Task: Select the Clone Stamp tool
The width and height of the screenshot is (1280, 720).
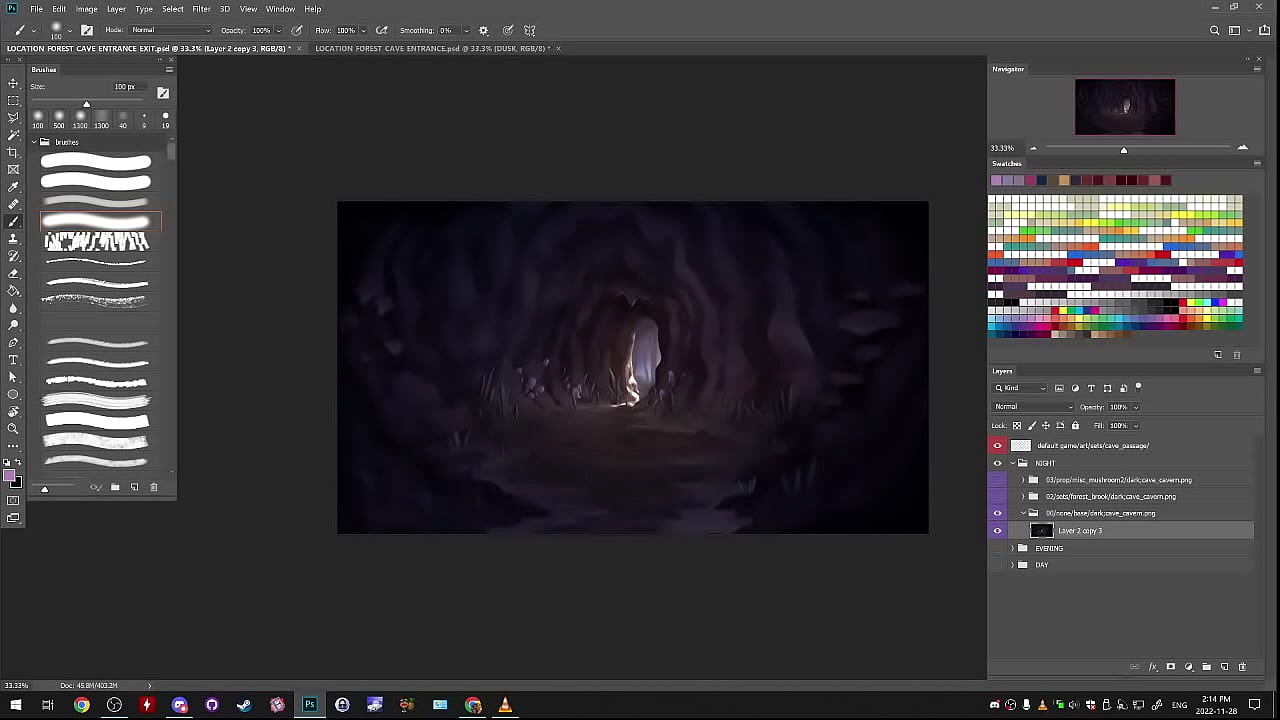Action: tap(13, 239)
